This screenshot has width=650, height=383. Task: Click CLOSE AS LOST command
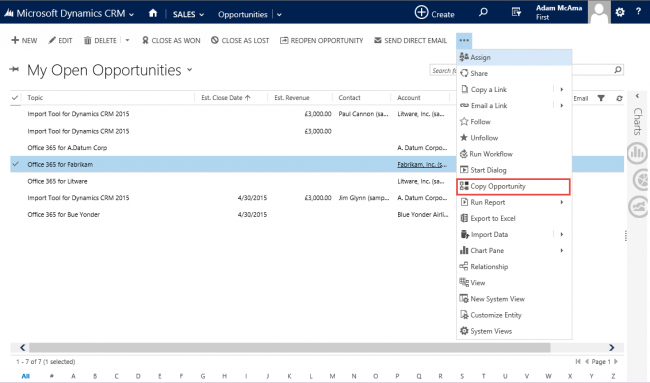(240, 40)
